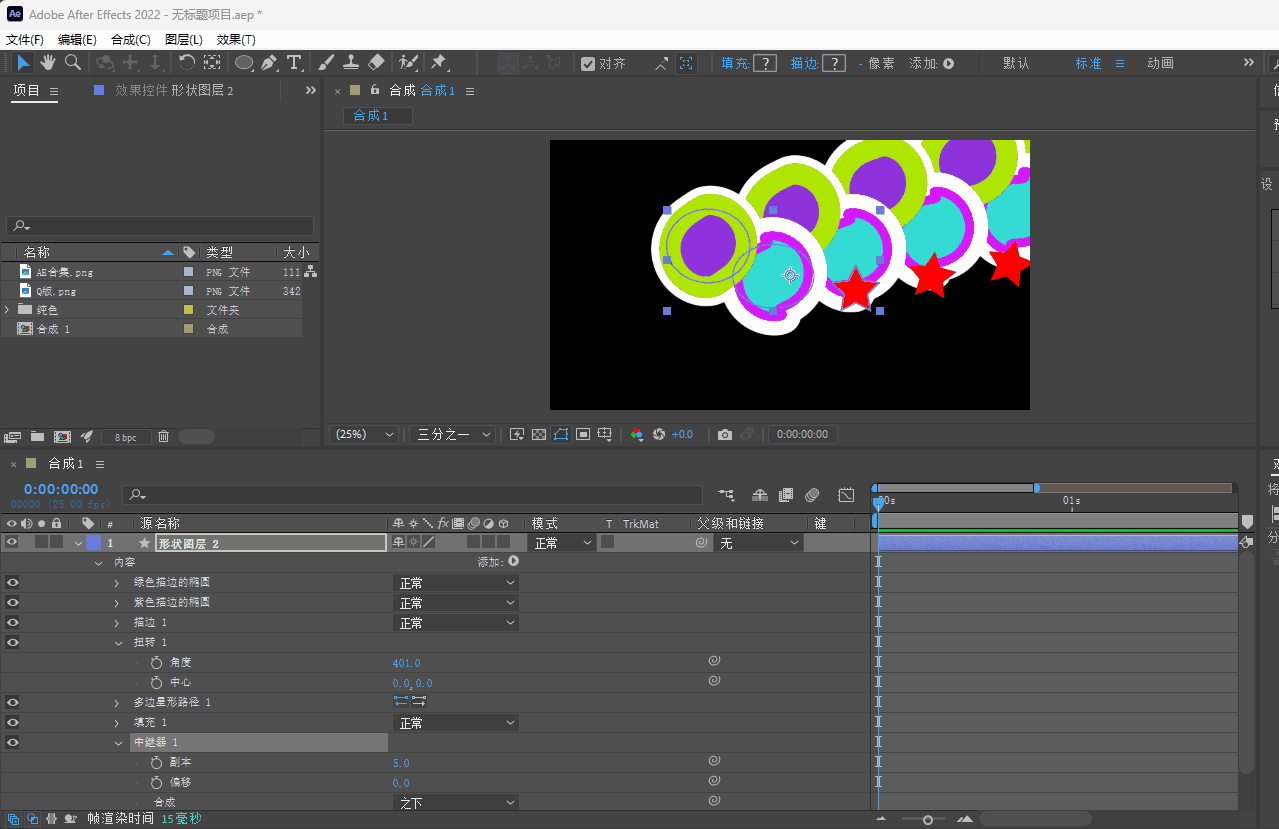Click the 描边 stroke options label in toolbar
The image size is (1279, 829).
pyautogui.click(x=804, y=63)
